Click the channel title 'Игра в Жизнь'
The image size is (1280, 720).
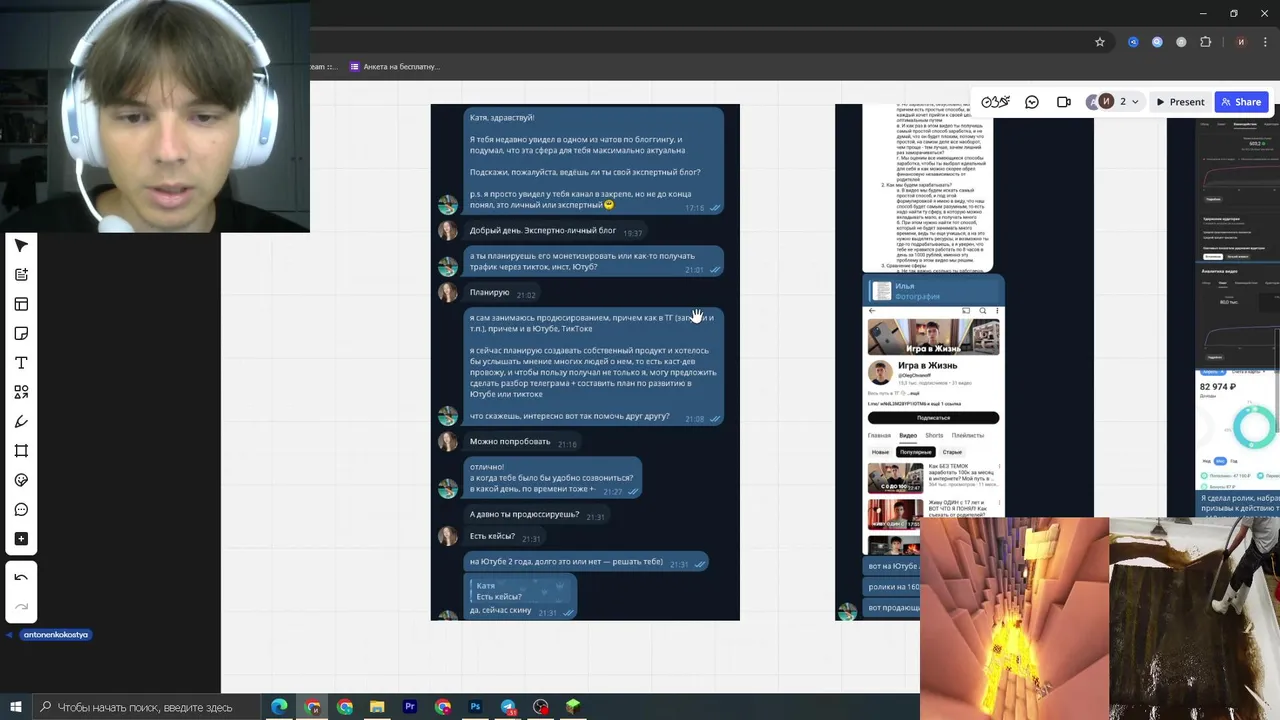pyautogui.click(x=928, y=366)
